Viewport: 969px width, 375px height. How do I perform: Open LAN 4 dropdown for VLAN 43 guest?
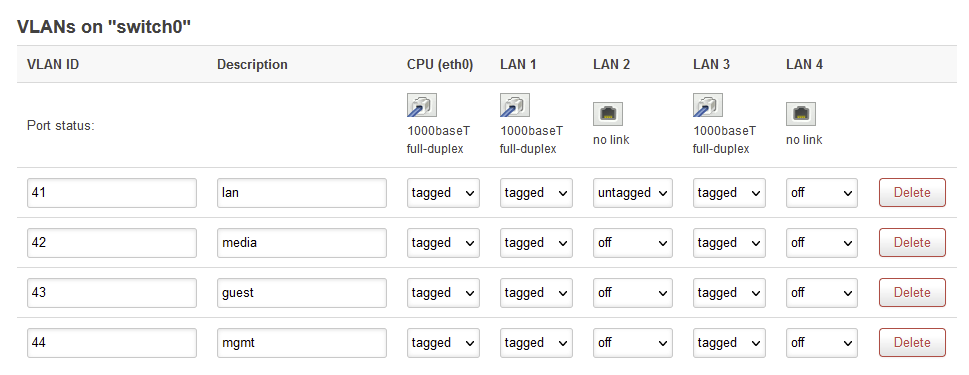click(x=821, y=293)
